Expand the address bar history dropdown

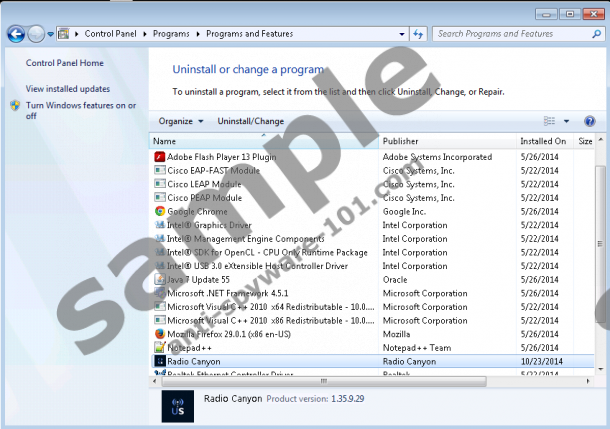pyautogui.click(x=400, y=34)
